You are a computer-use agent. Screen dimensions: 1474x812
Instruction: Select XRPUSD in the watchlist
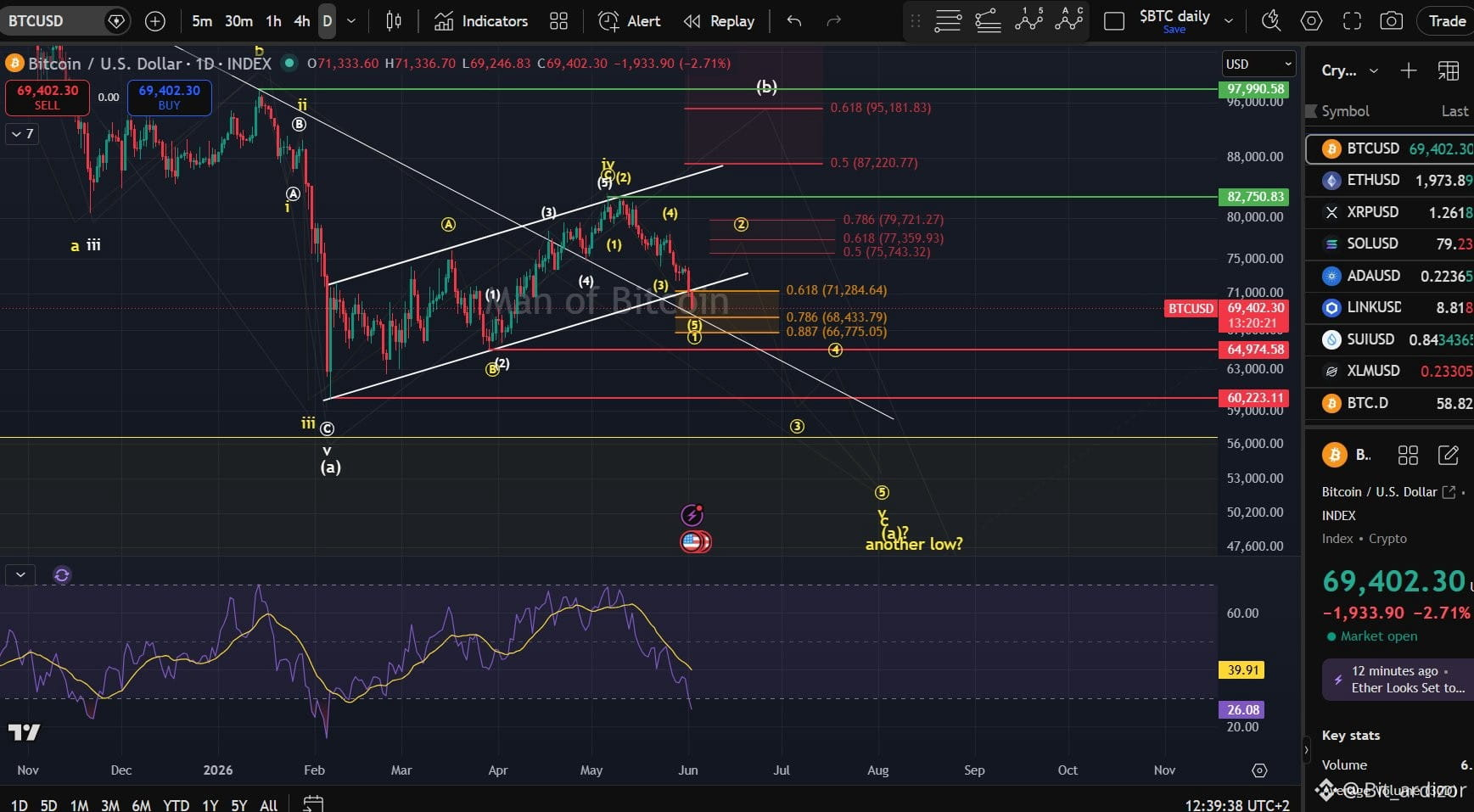point(1390,212)
